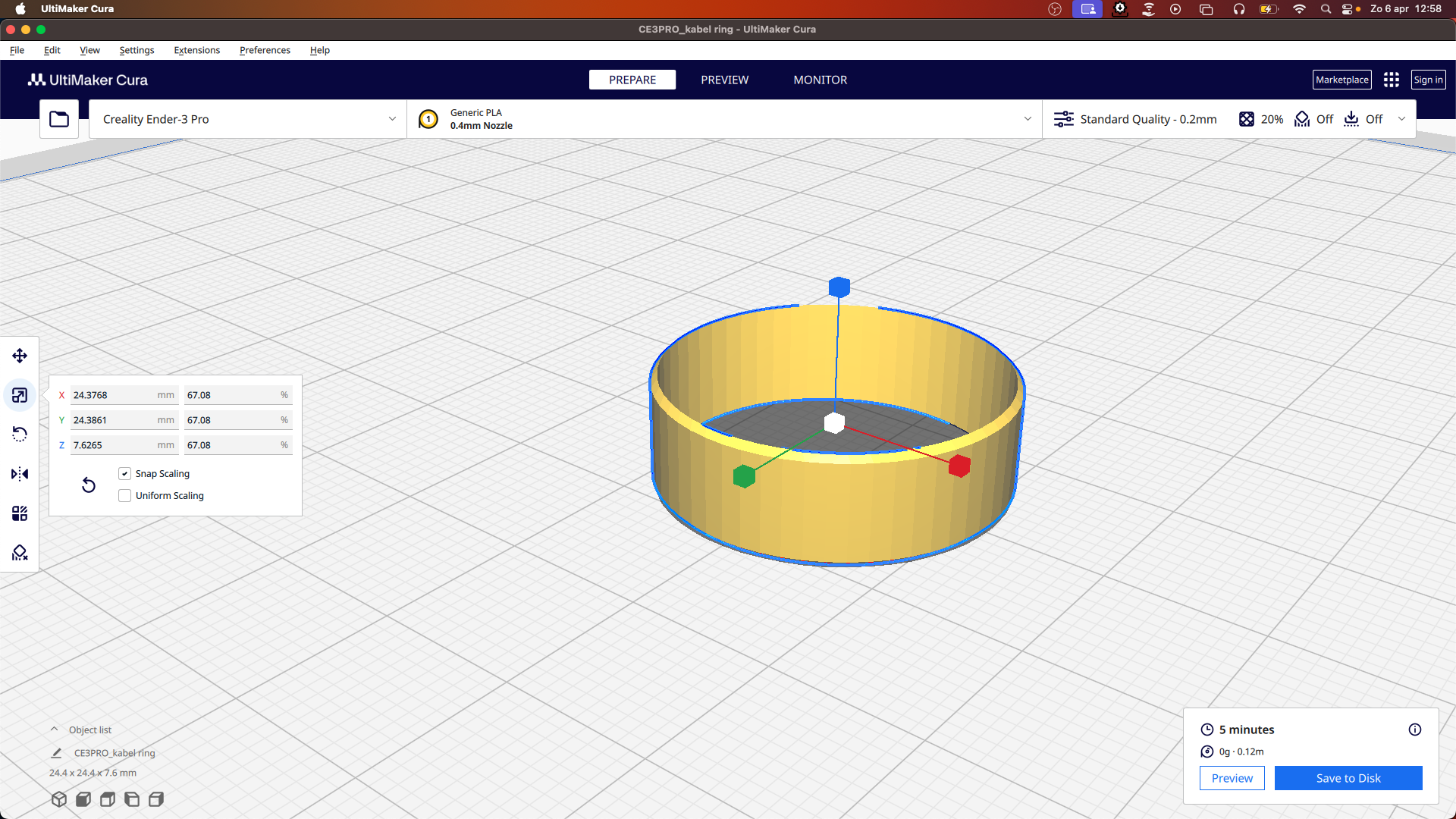Switch to left side view cube icon
1456x819 pixels.
click(x=132, y=799)
